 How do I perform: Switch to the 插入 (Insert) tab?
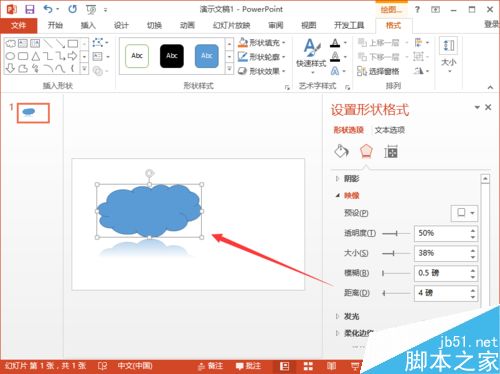[x=88, y=25]
